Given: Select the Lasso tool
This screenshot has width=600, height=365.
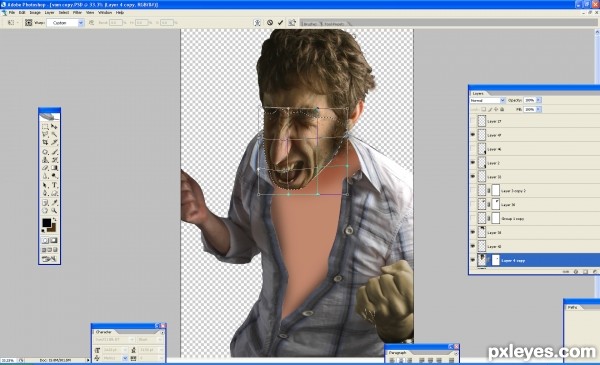Looking at the screenshot, I should (x=45, y=134).
